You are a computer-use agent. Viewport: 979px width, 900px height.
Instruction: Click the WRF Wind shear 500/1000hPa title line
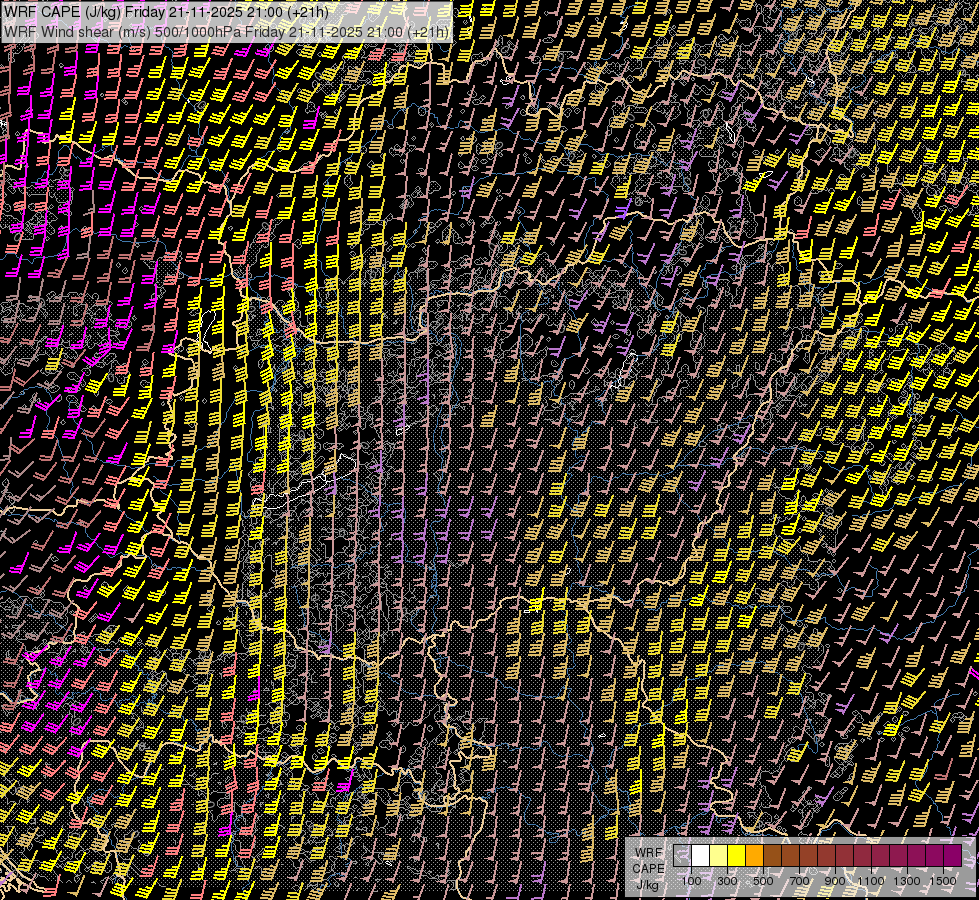click(226, 32)
